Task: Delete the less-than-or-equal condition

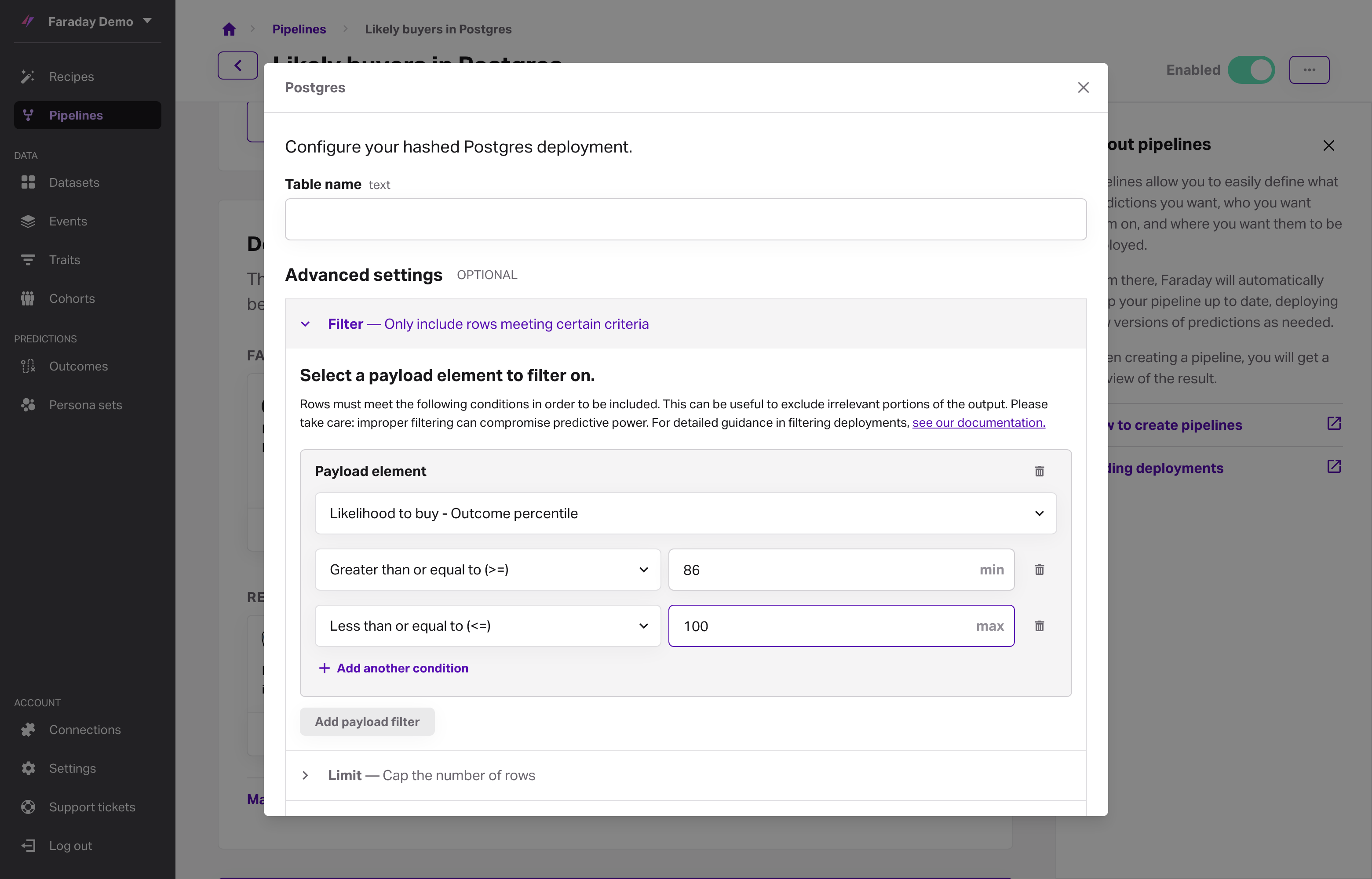Action: tap(1039, 625)
